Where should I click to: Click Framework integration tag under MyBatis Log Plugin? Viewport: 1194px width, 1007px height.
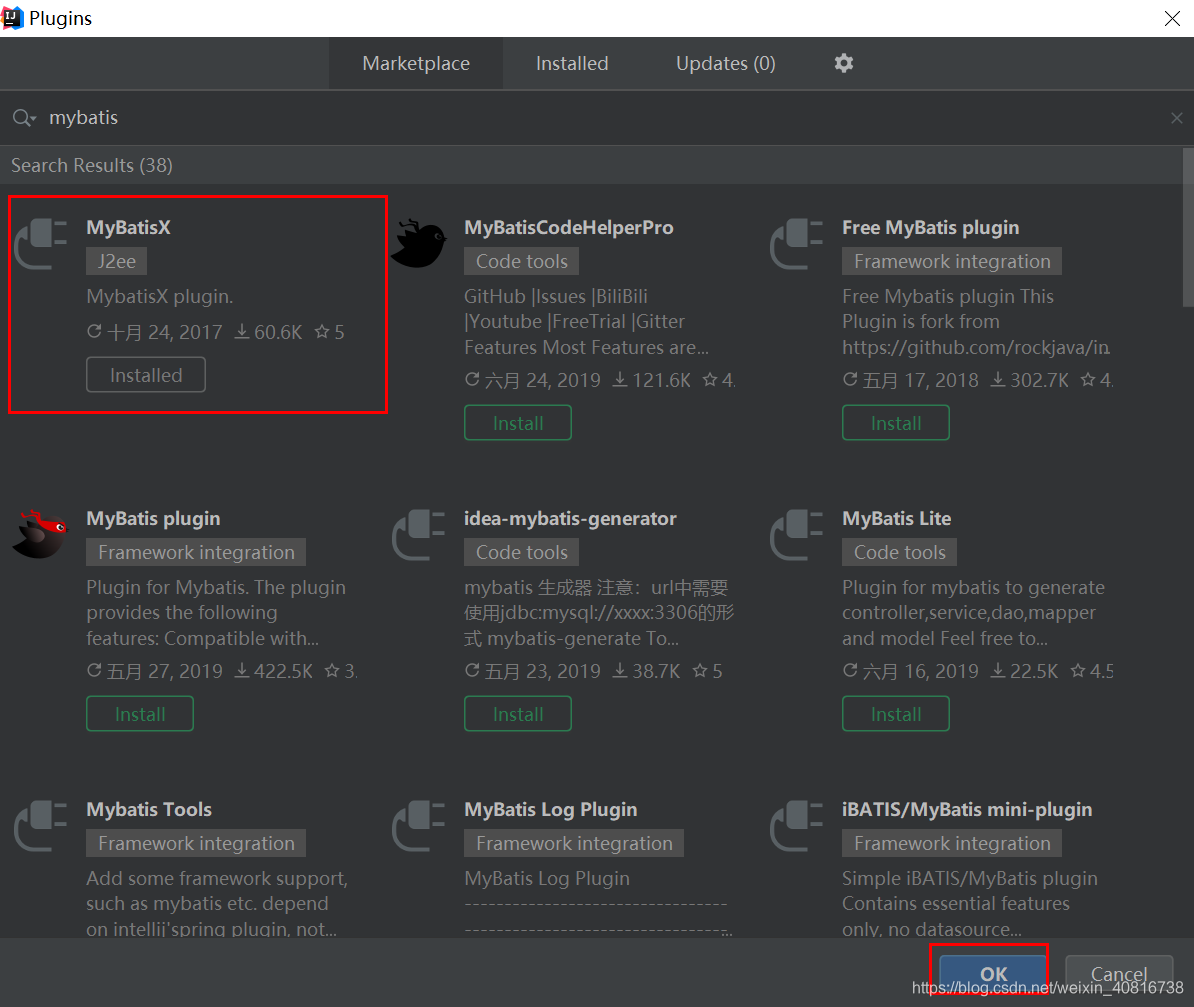[x=574, y=843]
